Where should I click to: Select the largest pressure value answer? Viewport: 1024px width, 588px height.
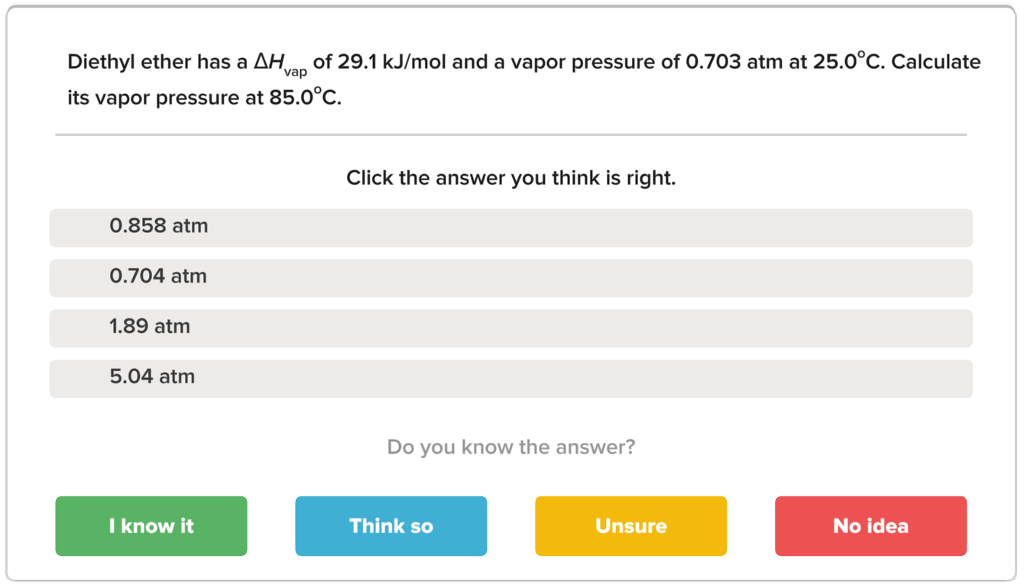click(511, 378)
